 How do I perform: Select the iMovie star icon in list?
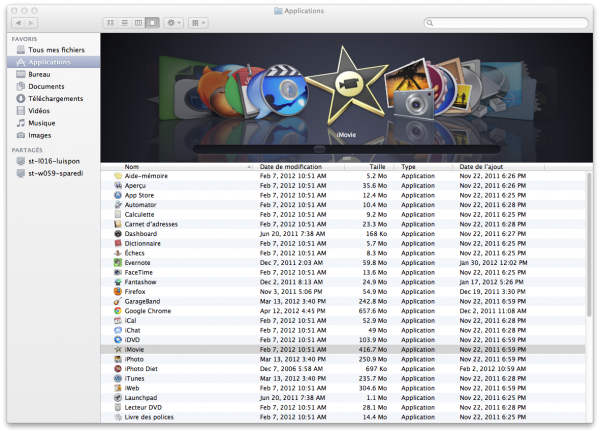point(118,350)
